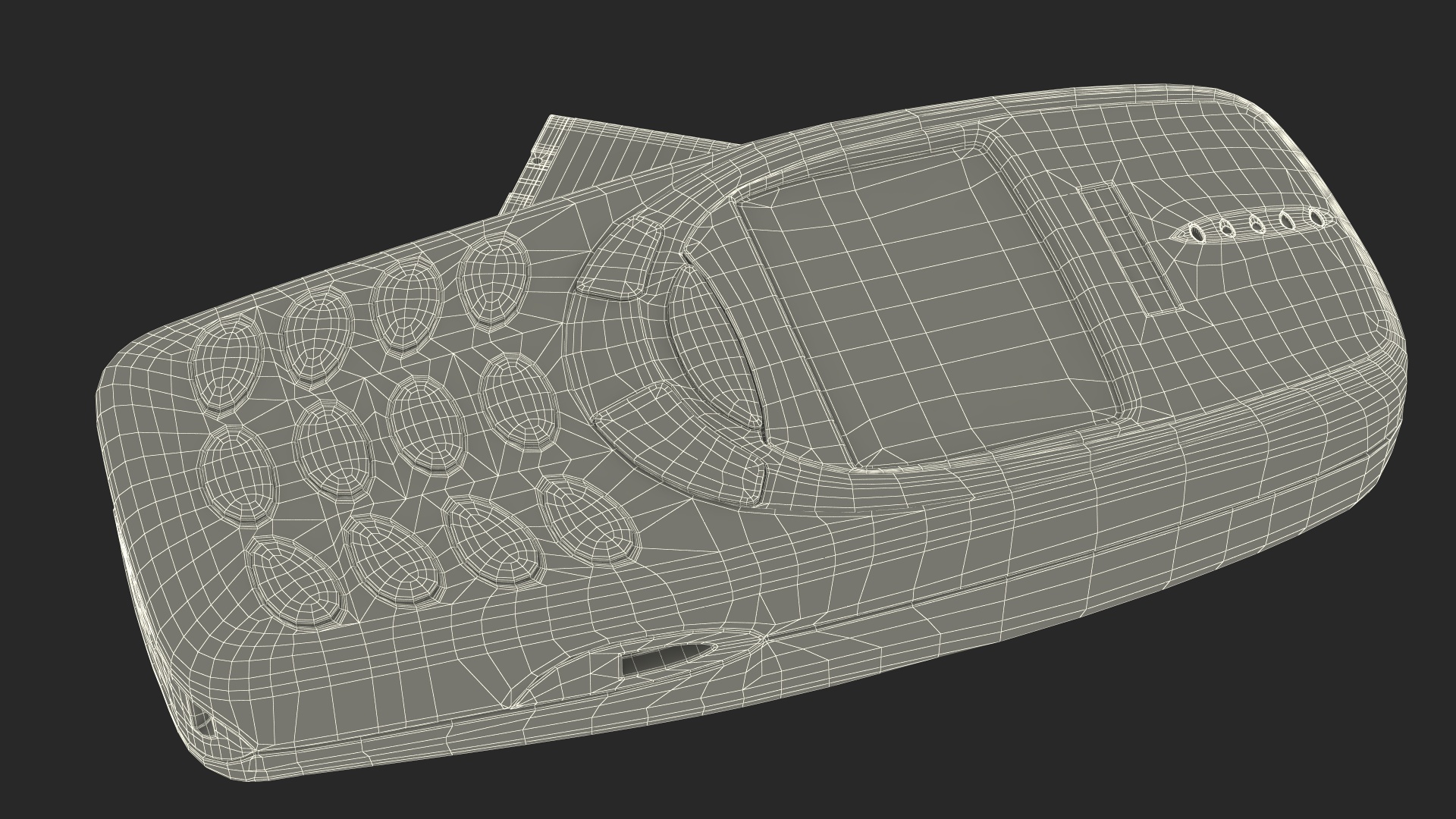Click the middle earpiece speaker hole
Screen dimensions: 1456x819
click(1256, 224)
